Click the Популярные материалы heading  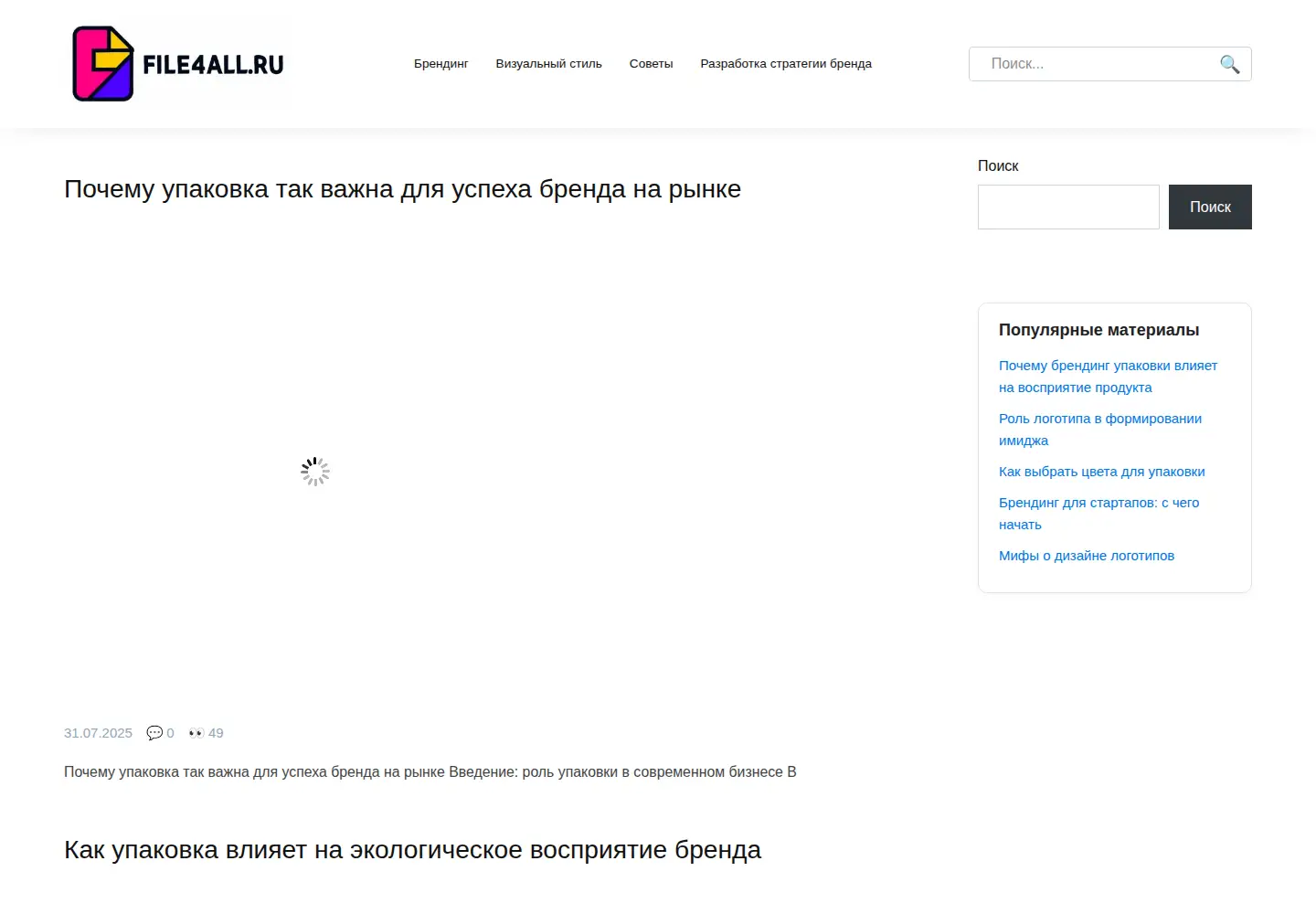(1098, 330)
